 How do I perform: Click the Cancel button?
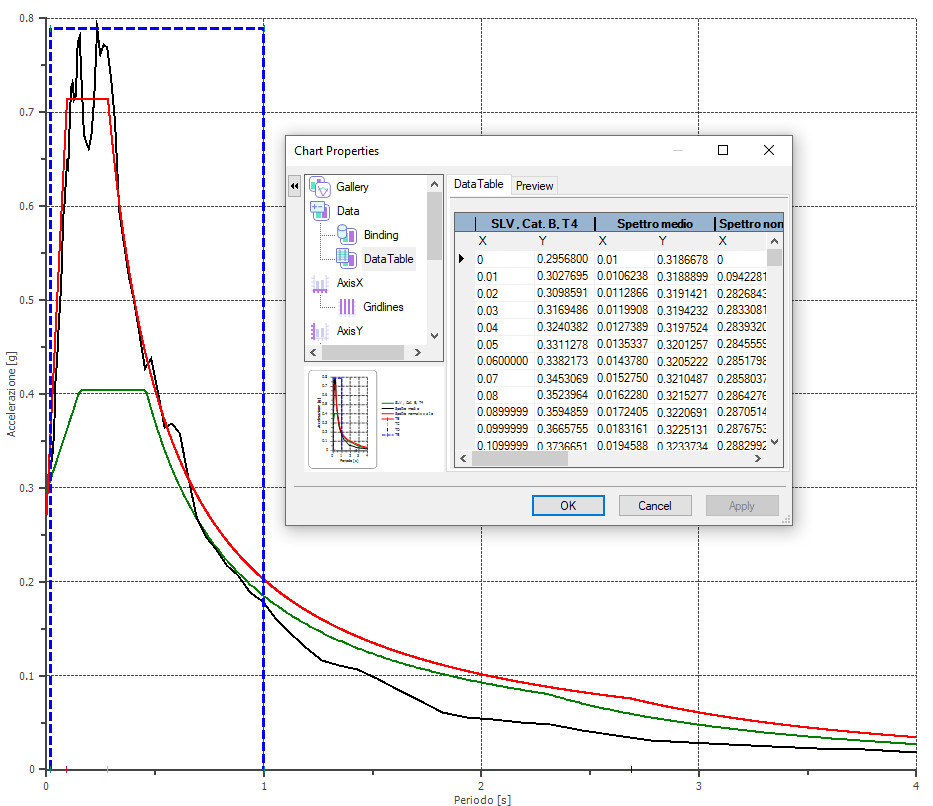click(655, 506)
